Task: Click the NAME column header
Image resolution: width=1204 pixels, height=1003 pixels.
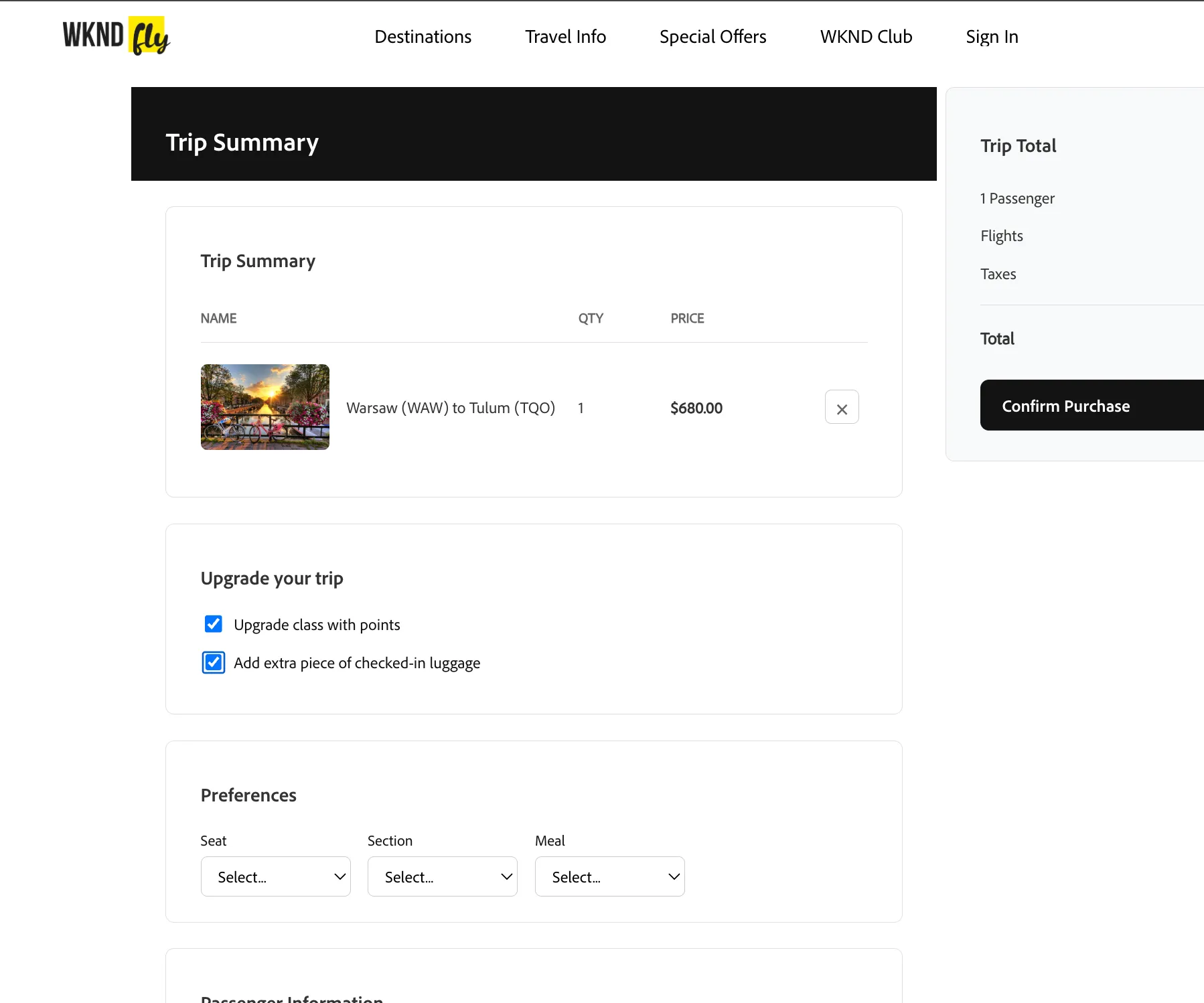Action: [x=219, y=318]
